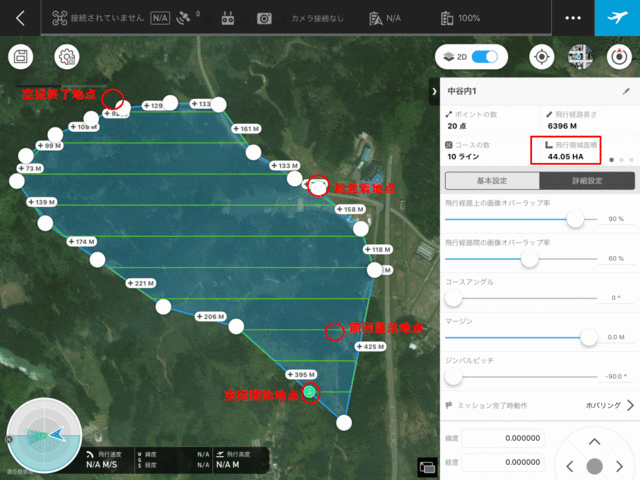The height and width of the screenshot is (480, 640).
Task: Add a waypoint on the +206 M edge
Action: (211, 316)
